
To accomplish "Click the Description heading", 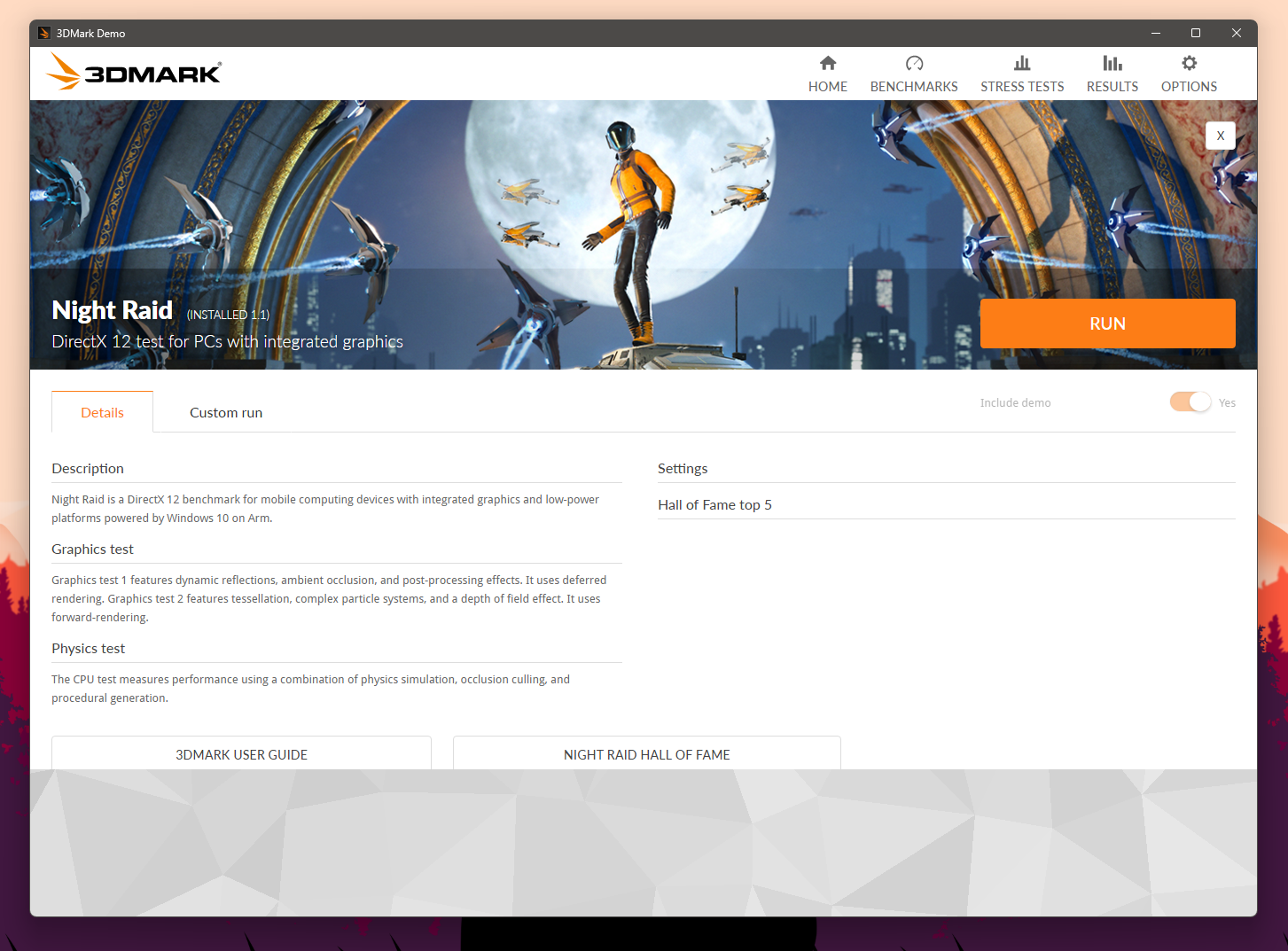I will 88,468.
